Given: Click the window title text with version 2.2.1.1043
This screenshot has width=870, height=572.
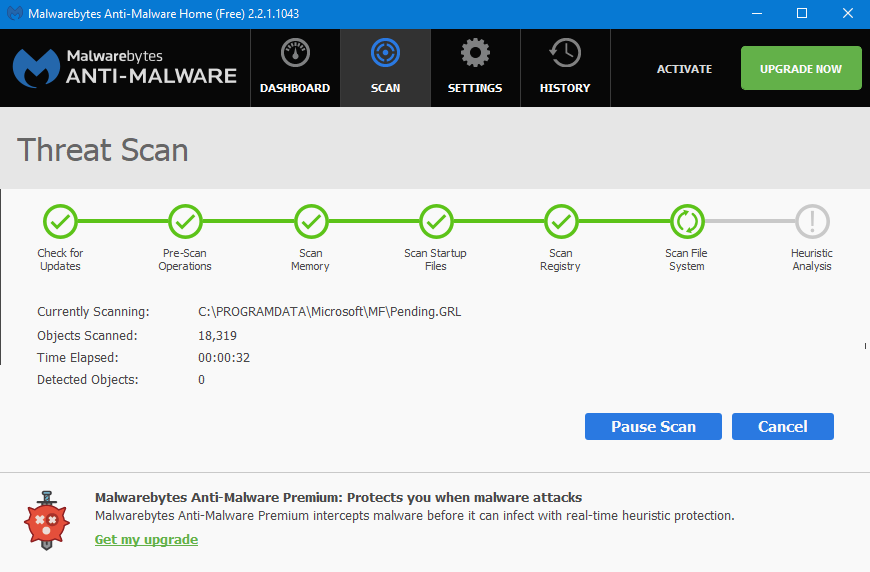Looking at the screenshot, I should pos(164,14).
